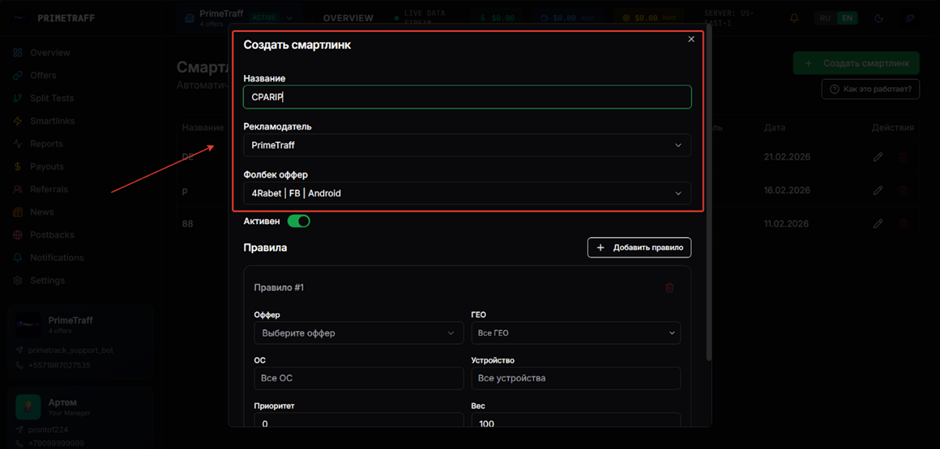Screen dimensions: 940x449
Task: Click the notification bell icon in top bar
Action: pos(795,18)
